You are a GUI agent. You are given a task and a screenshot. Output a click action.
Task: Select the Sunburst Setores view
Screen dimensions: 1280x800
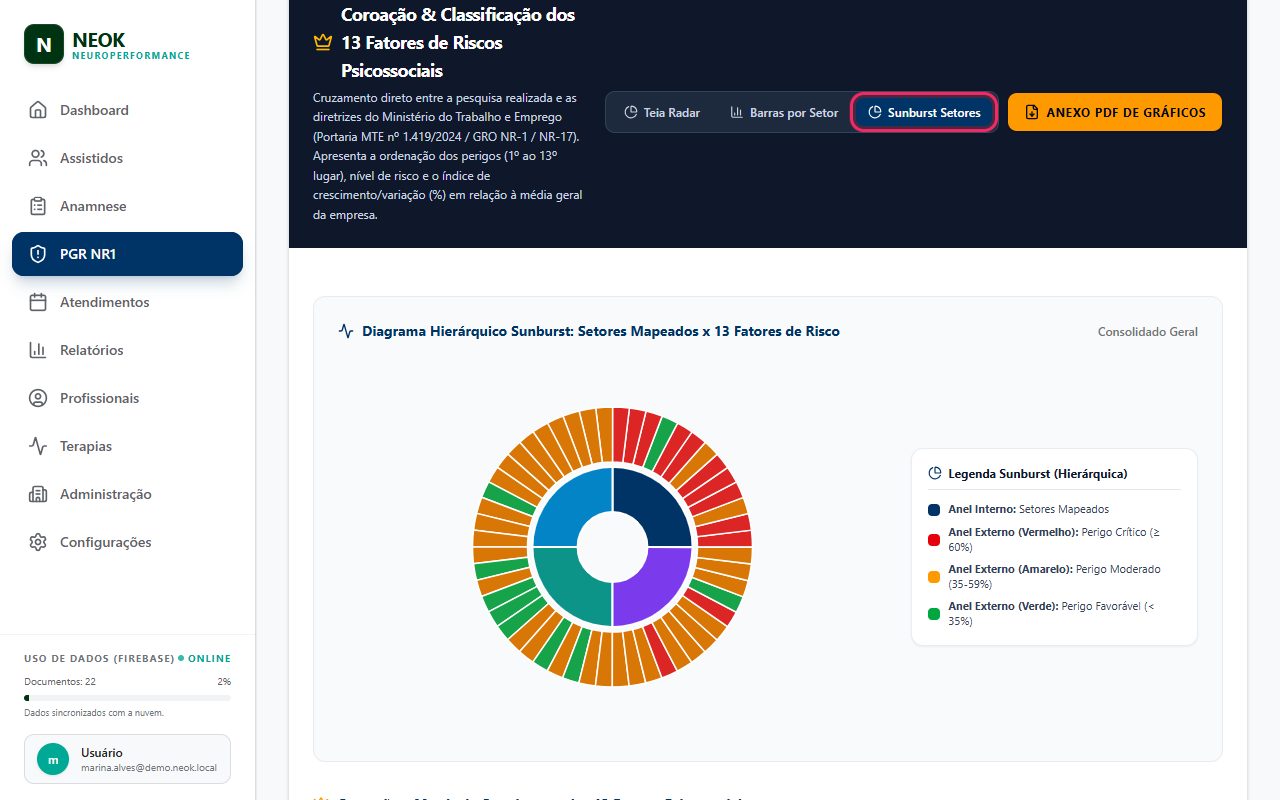pyautogui.click(x=924, y=113)
